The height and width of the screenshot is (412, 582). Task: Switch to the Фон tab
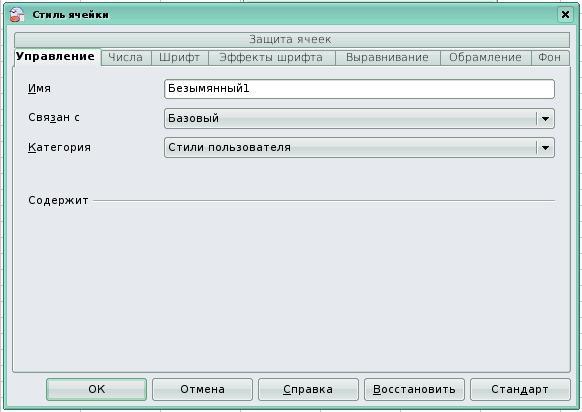tap(550, 58)
